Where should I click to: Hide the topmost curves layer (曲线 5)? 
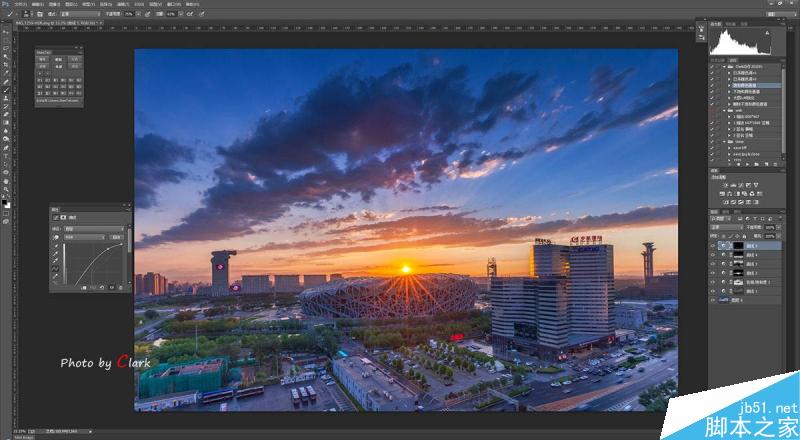pos(713,246)
